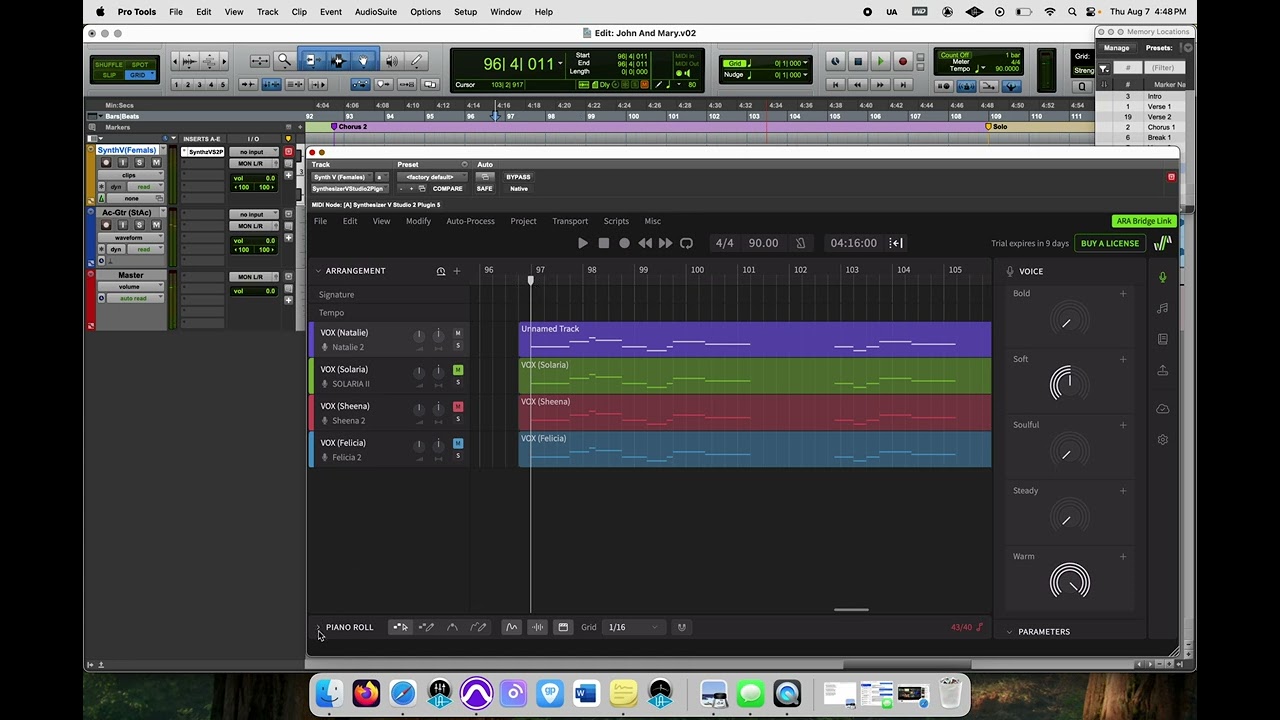Image resolution: width=1280 pixels, height=720 pixels.
Task: Click the Synthesizer V loop button
Action: point(686,243)
